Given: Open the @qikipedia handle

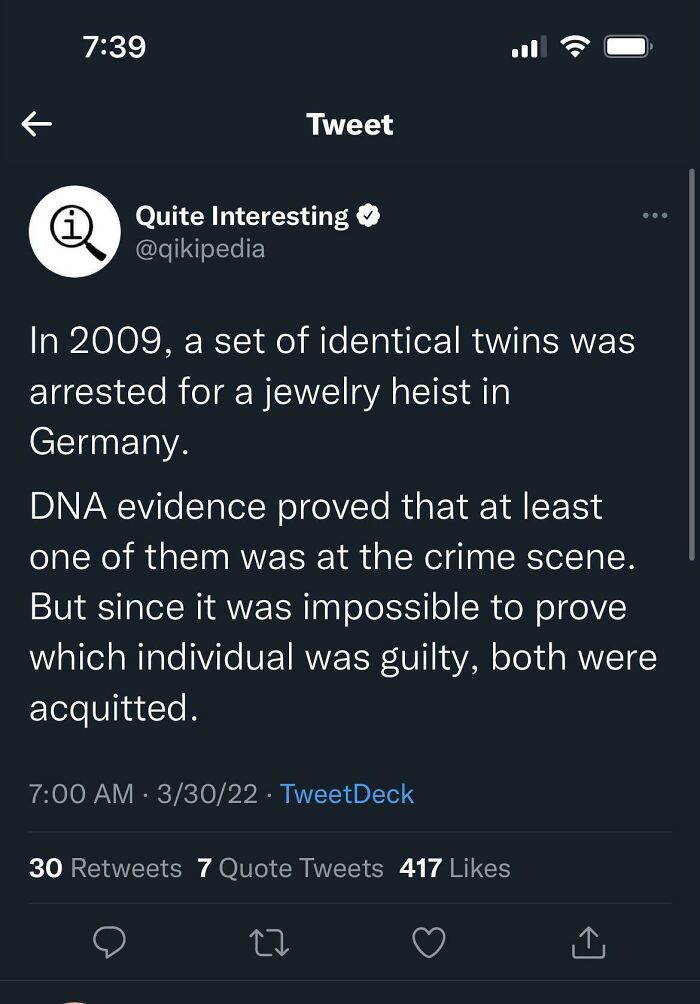Looking at the screenshot, I should (x=200, y=248).
